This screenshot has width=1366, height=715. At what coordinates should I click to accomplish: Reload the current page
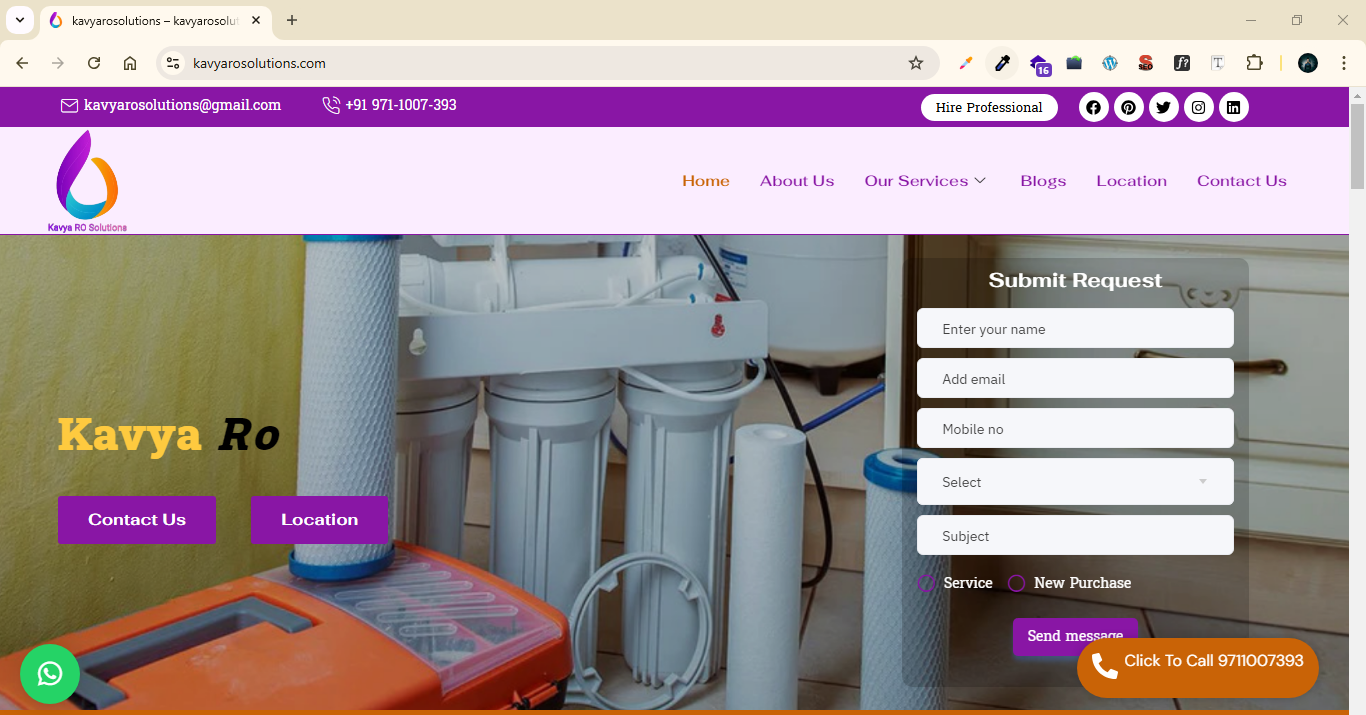[94, 63]
